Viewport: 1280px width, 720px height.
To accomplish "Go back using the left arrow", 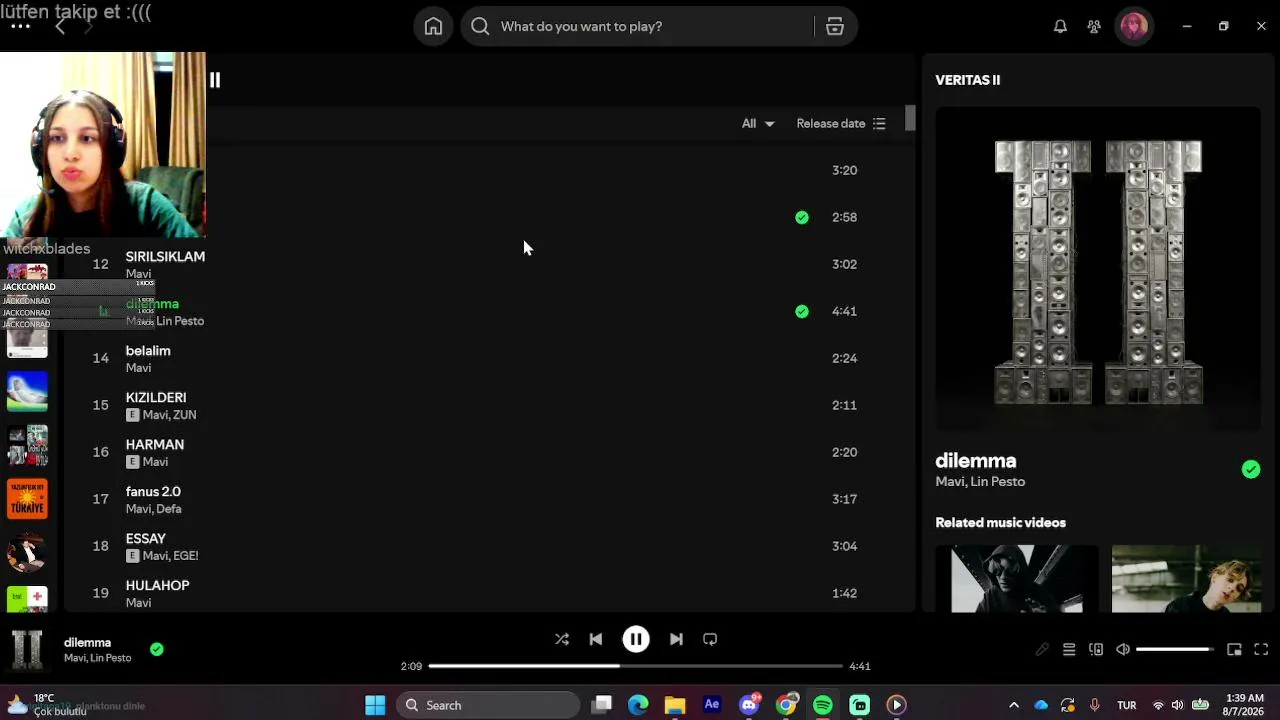I will click(60, 27).
